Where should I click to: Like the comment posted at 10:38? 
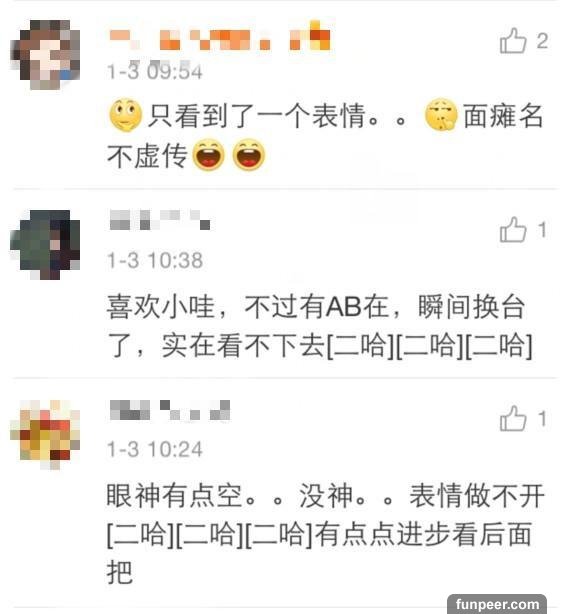513,229
